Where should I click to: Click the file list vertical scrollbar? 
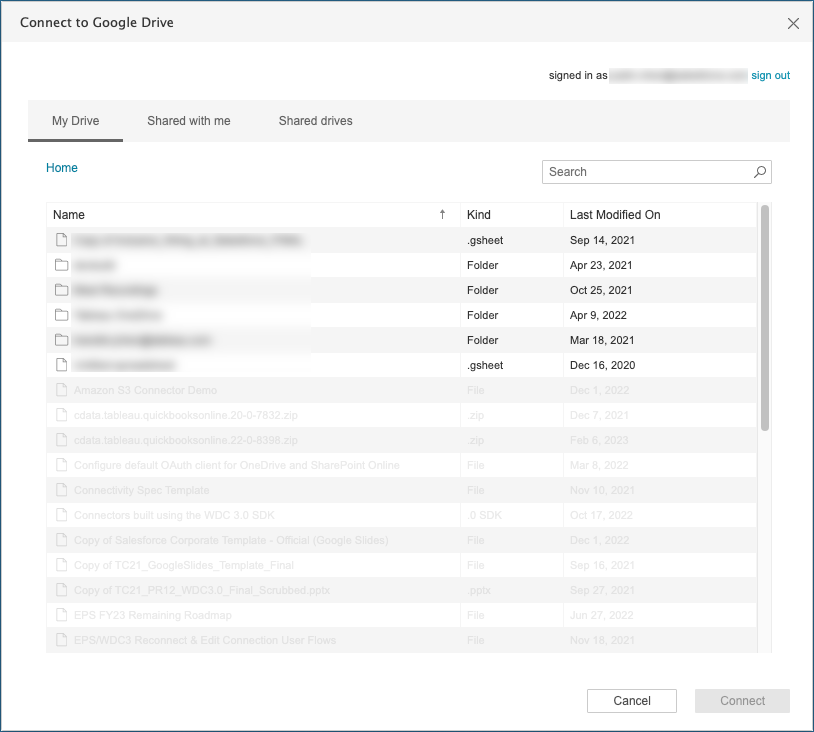point(764,318)
